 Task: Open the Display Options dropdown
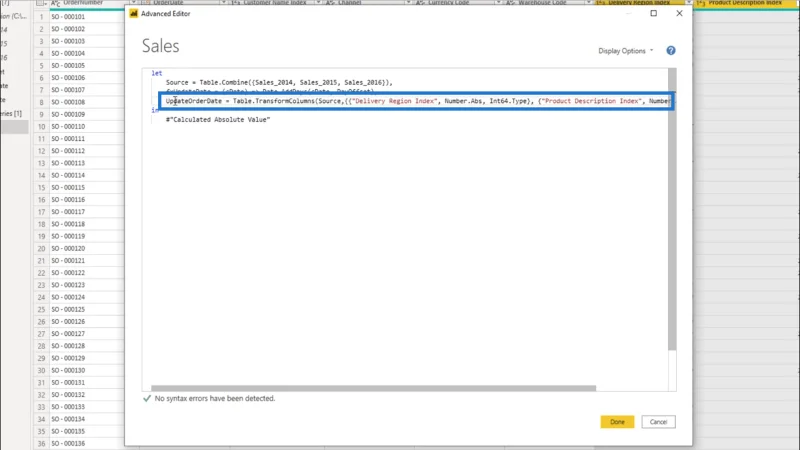626,51
